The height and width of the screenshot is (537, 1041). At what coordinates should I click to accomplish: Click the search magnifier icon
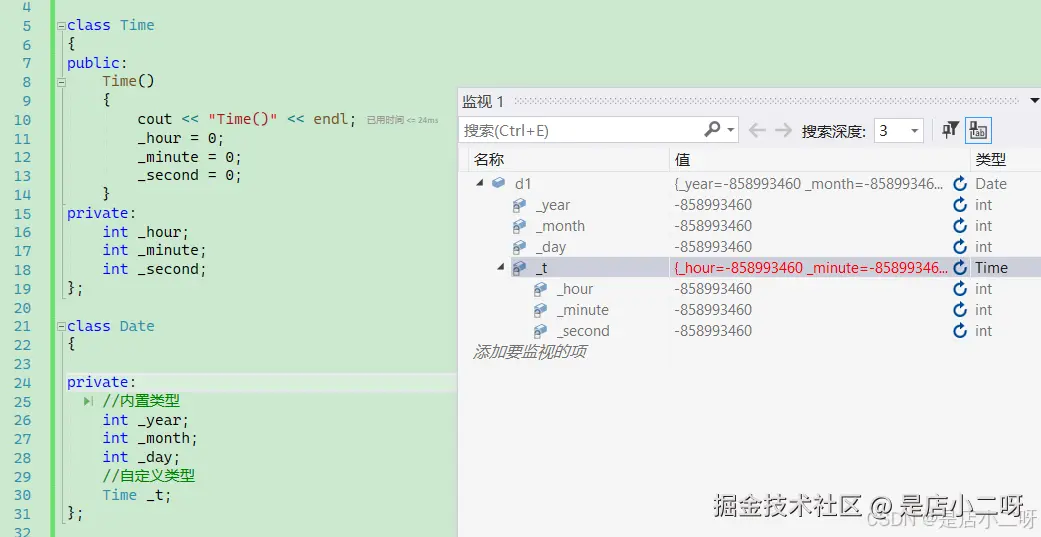(712, 129)
